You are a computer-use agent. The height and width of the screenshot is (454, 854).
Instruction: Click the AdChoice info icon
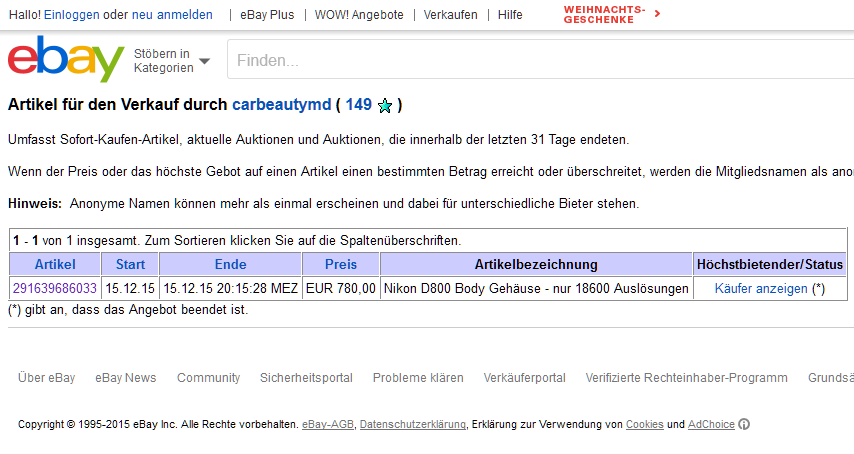(745, 425)
